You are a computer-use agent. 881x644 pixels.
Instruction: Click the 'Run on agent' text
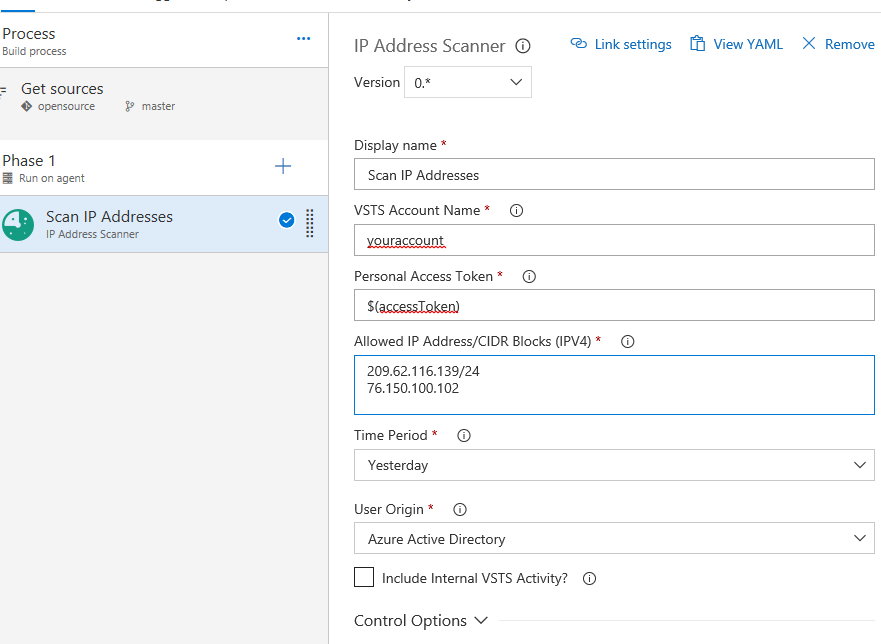(x=52, y=178)
